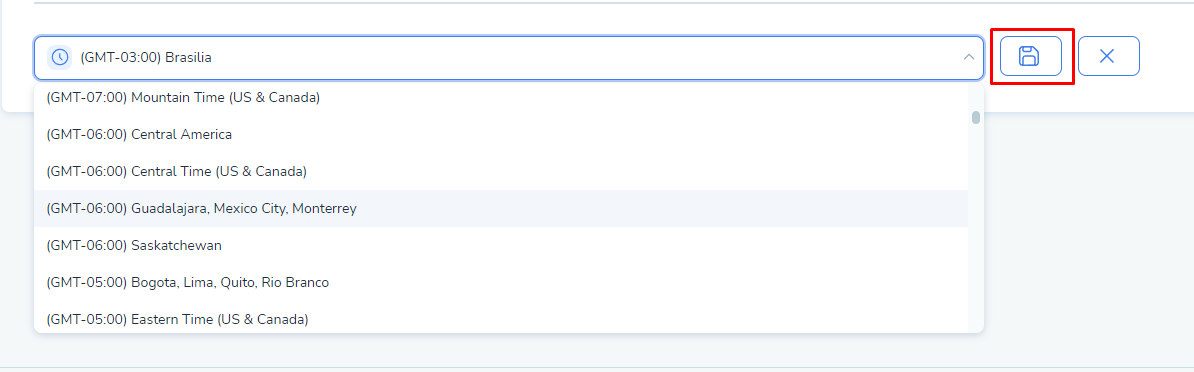
Task: Select (GMT-07:00) Mountain Time (US & Canada)
Action: coord(501,97)
